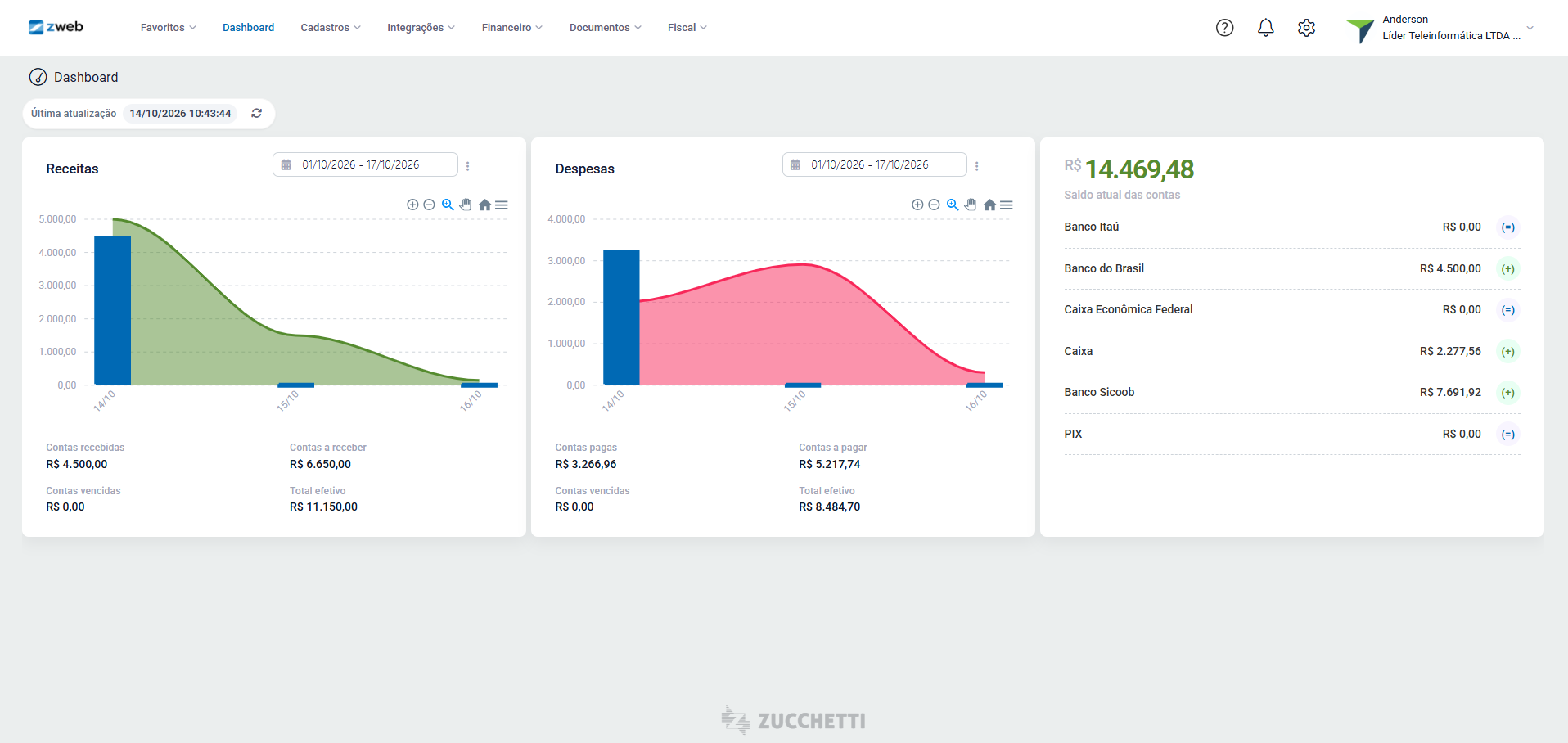Image resolution: width=1568 pixels, height=743 pixels.
Task: Open the Despesas chart hamburger menu
Action: tap(1007, 205)
